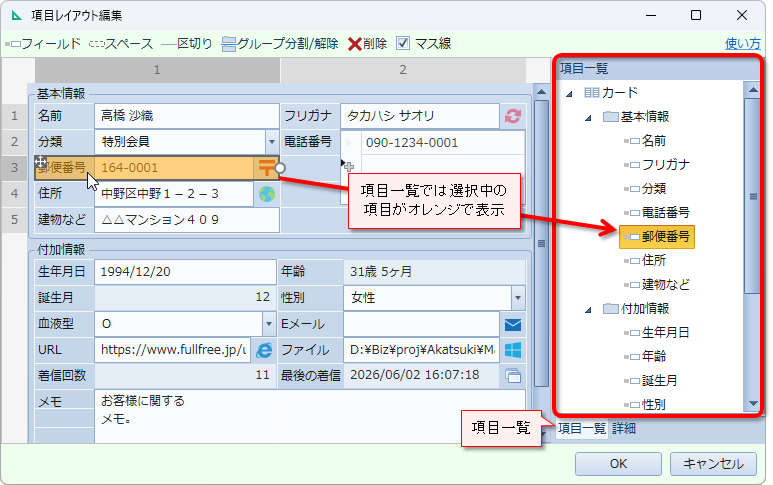This screenshot has height=485, width=773.
Task: Select row header 1
Action: point(14,116)
